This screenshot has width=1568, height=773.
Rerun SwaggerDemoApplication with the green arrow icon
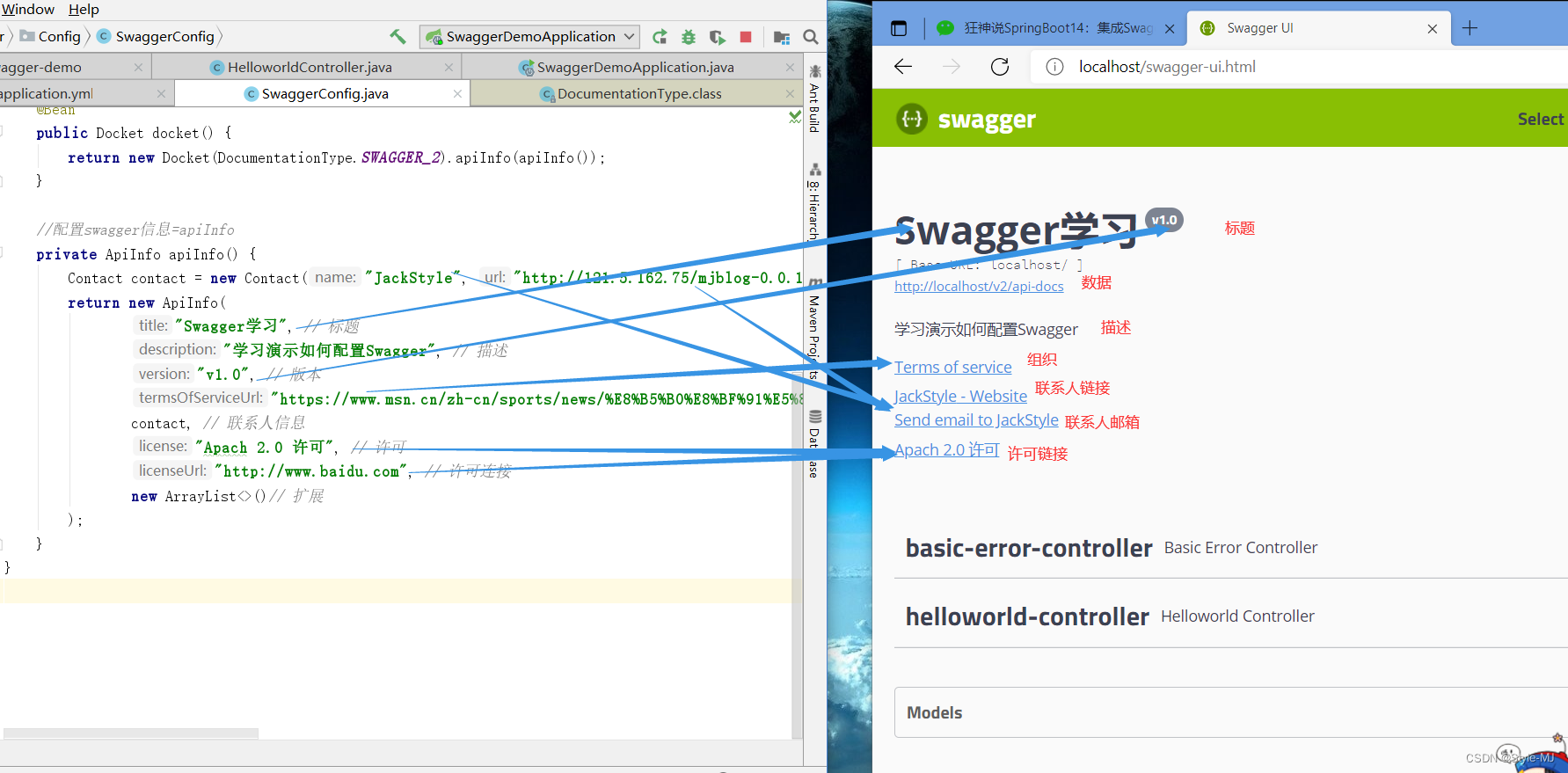tap(660, 36)
